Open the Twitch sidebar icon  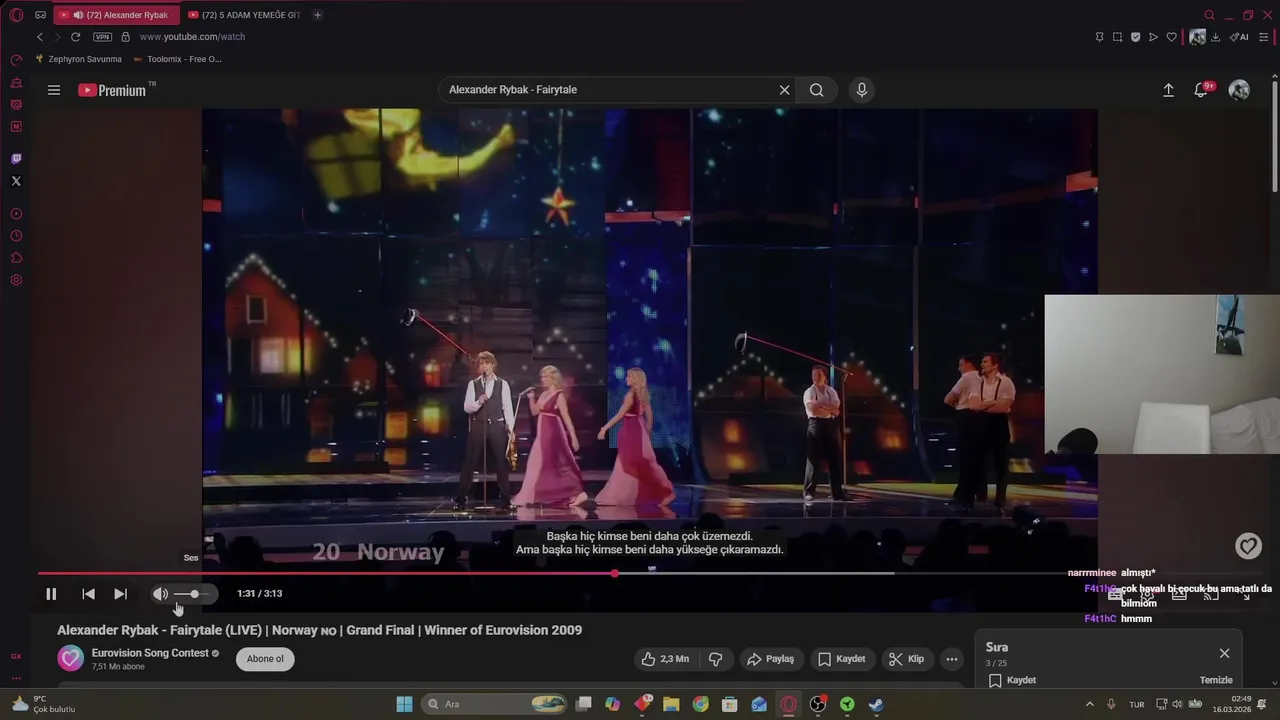[16, 159]
